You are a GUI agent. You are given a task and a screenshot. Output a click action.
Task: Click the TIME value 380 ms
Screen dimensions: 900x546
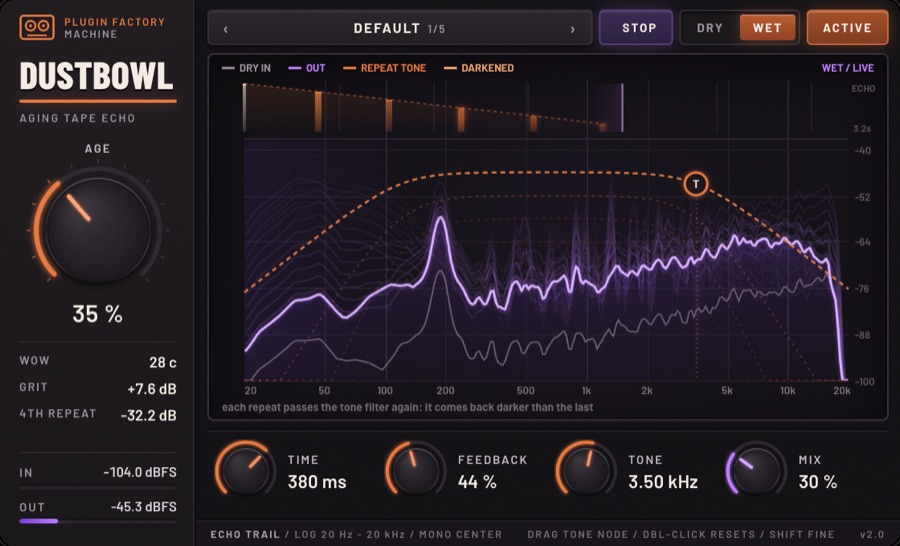click(x=317, y=482)
